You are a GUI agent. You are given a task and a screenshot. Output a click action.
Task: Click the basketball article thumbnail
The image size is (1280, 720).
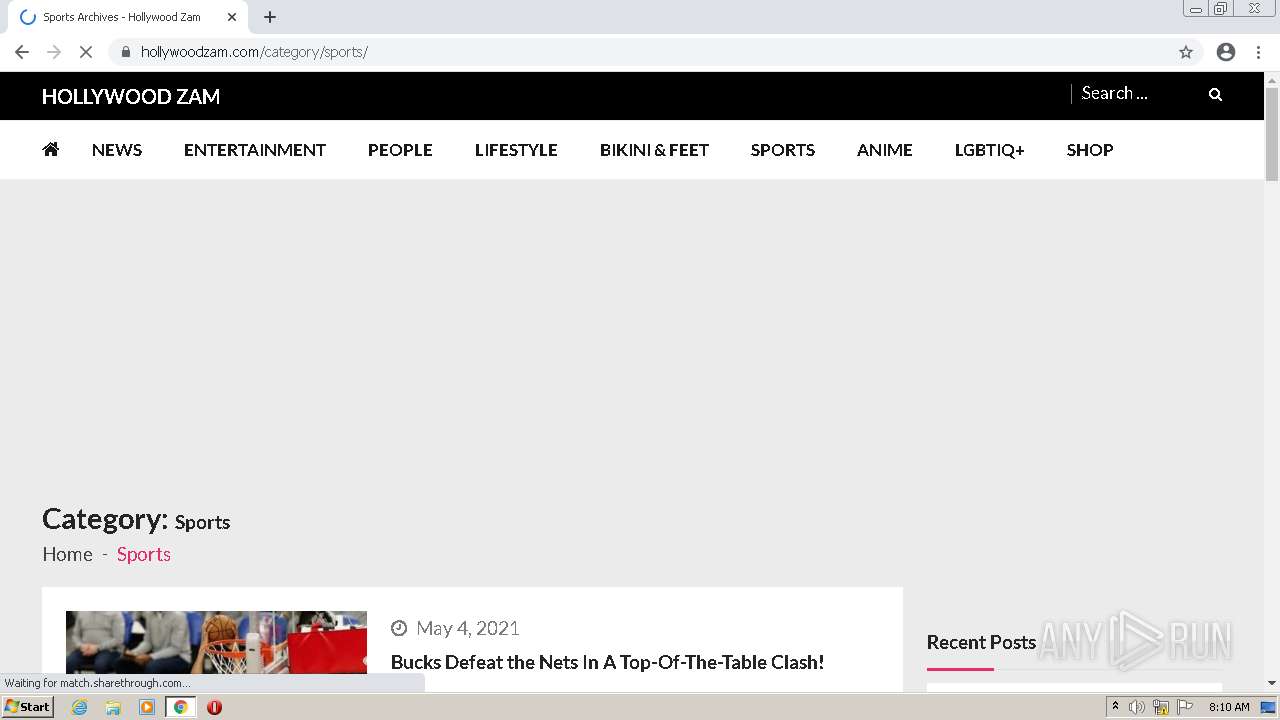pos(216,642)
